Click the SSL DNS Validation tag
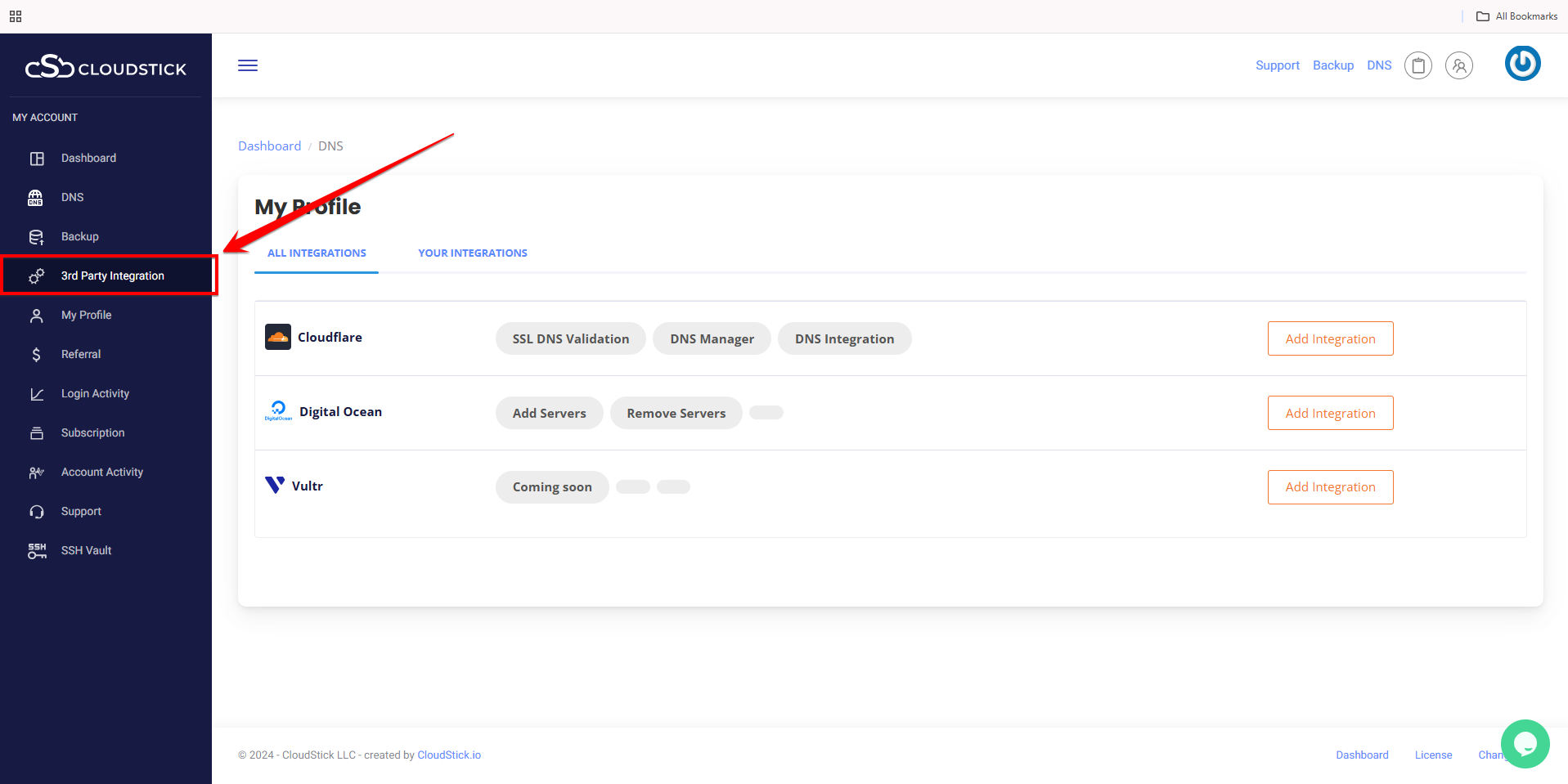1568x784 pixels. click(x=570, y=338)
